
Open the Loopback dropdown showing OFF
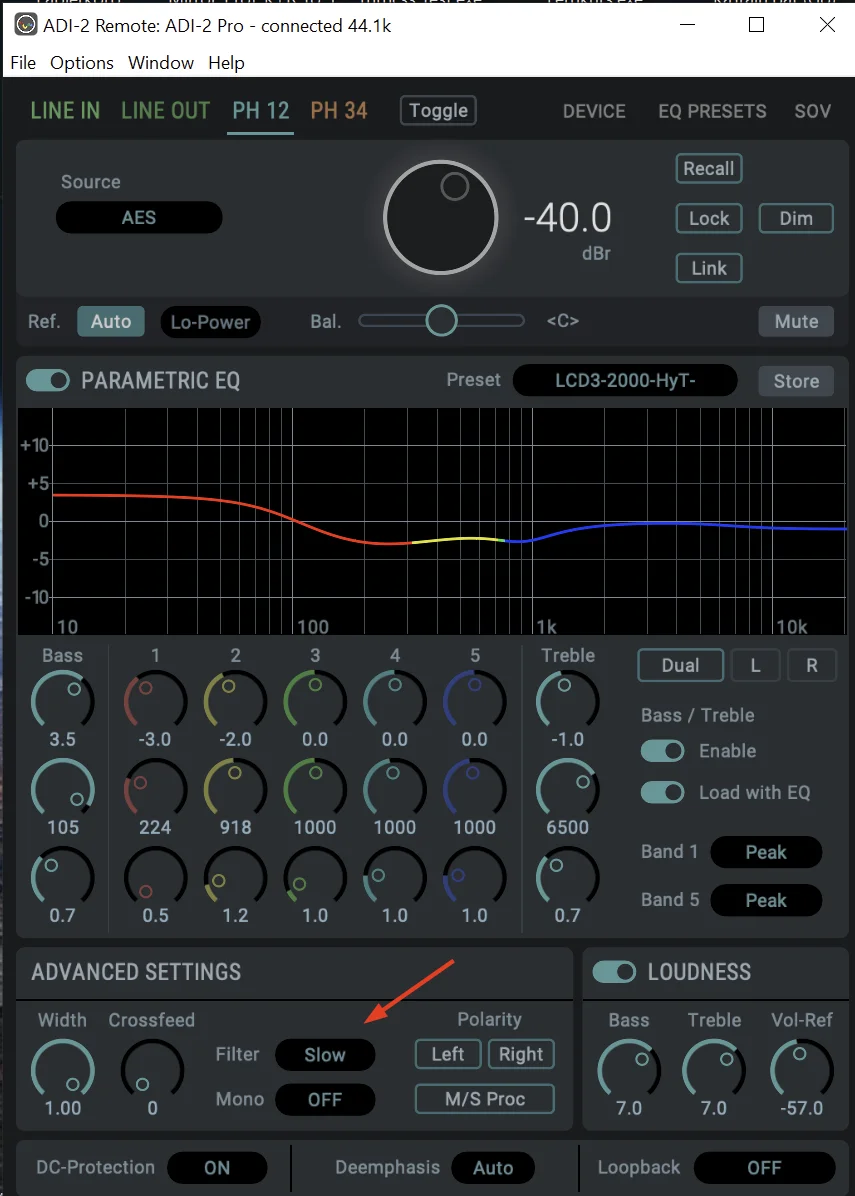pyautogui.click(x=764, y=1168)
